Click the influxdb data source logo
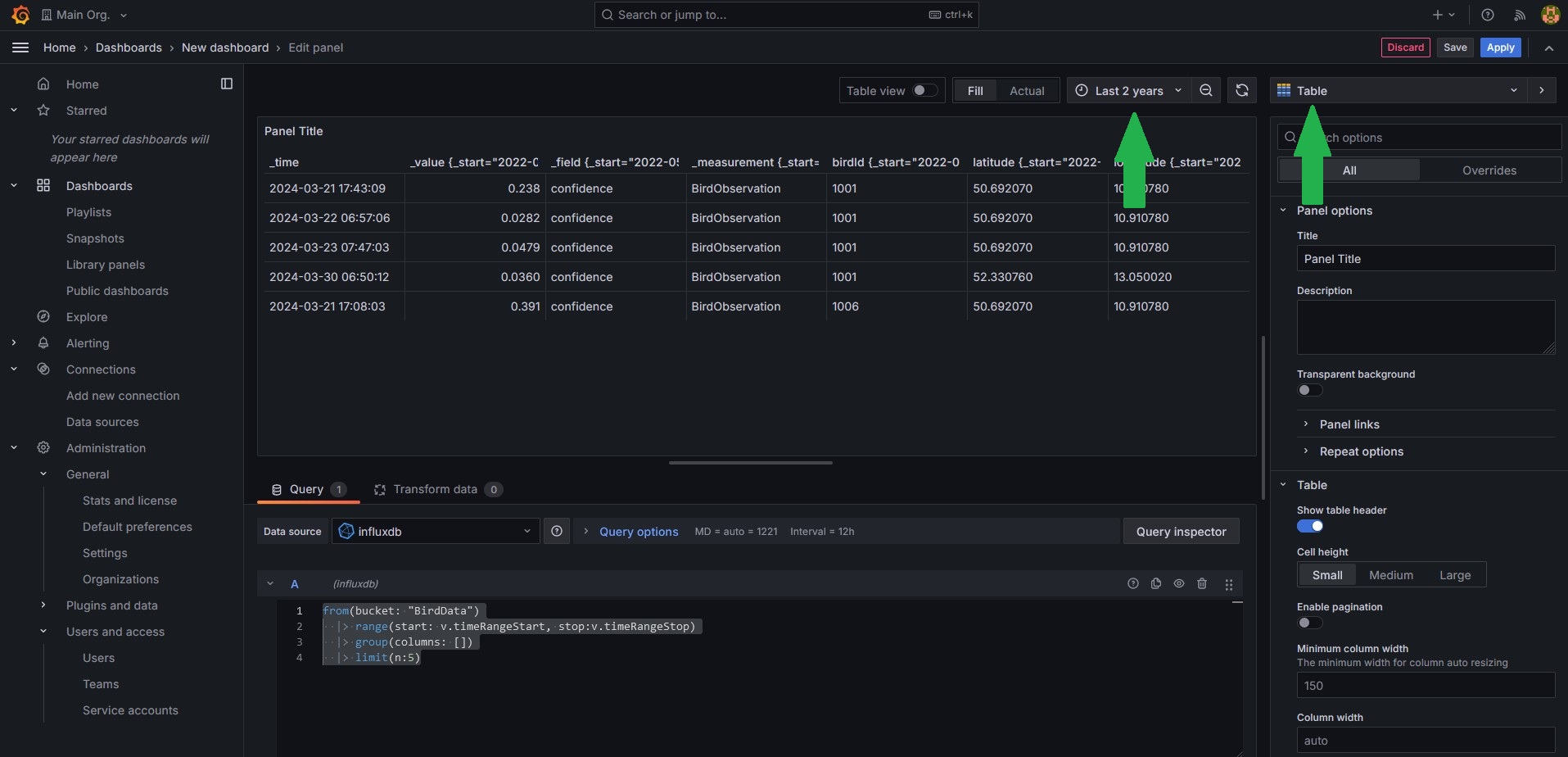 coord(346,531)
